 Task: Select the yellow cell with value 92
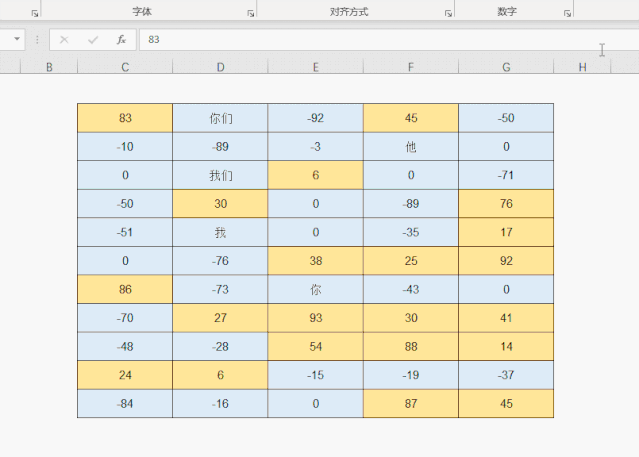pos(506,261)
